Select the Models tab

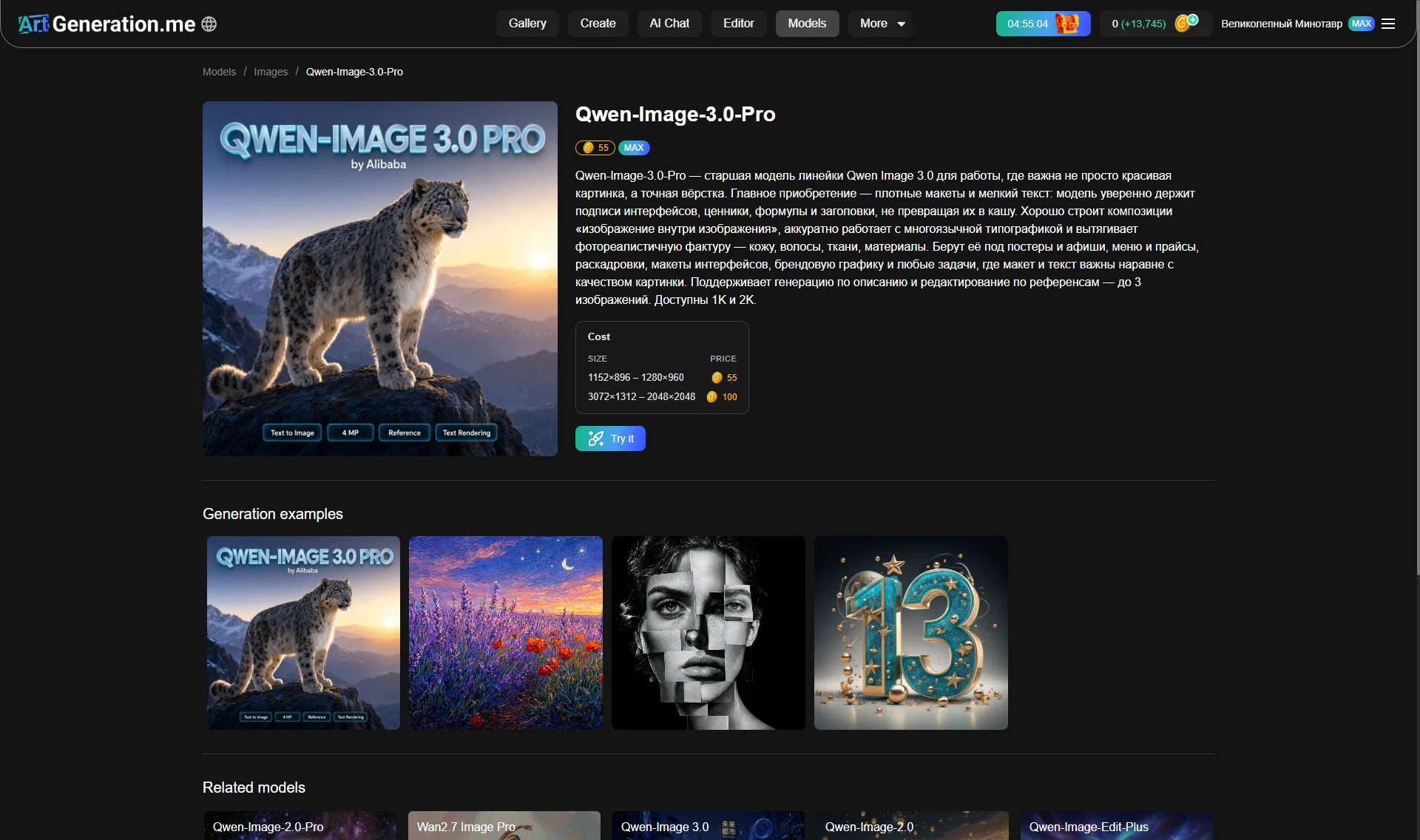[x=807, y=24]
